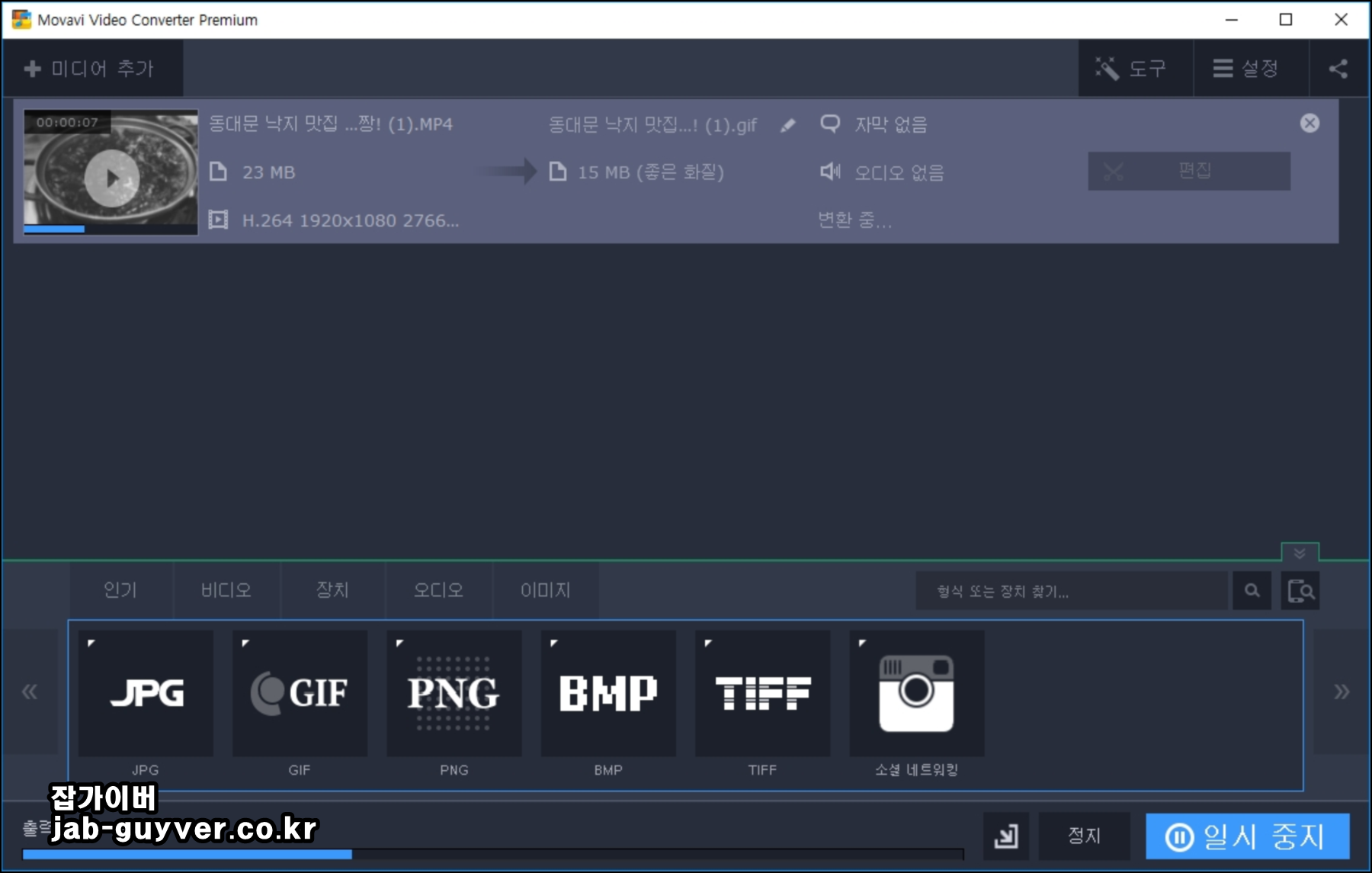Click the overall conversion progress bar
1372x873 pixels.
click(x=493, y=854)
